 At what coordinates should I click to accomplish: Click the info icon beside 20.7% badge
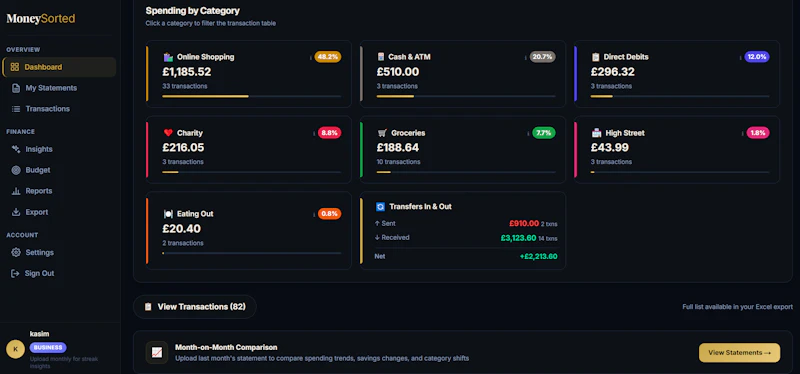[526, 57]
